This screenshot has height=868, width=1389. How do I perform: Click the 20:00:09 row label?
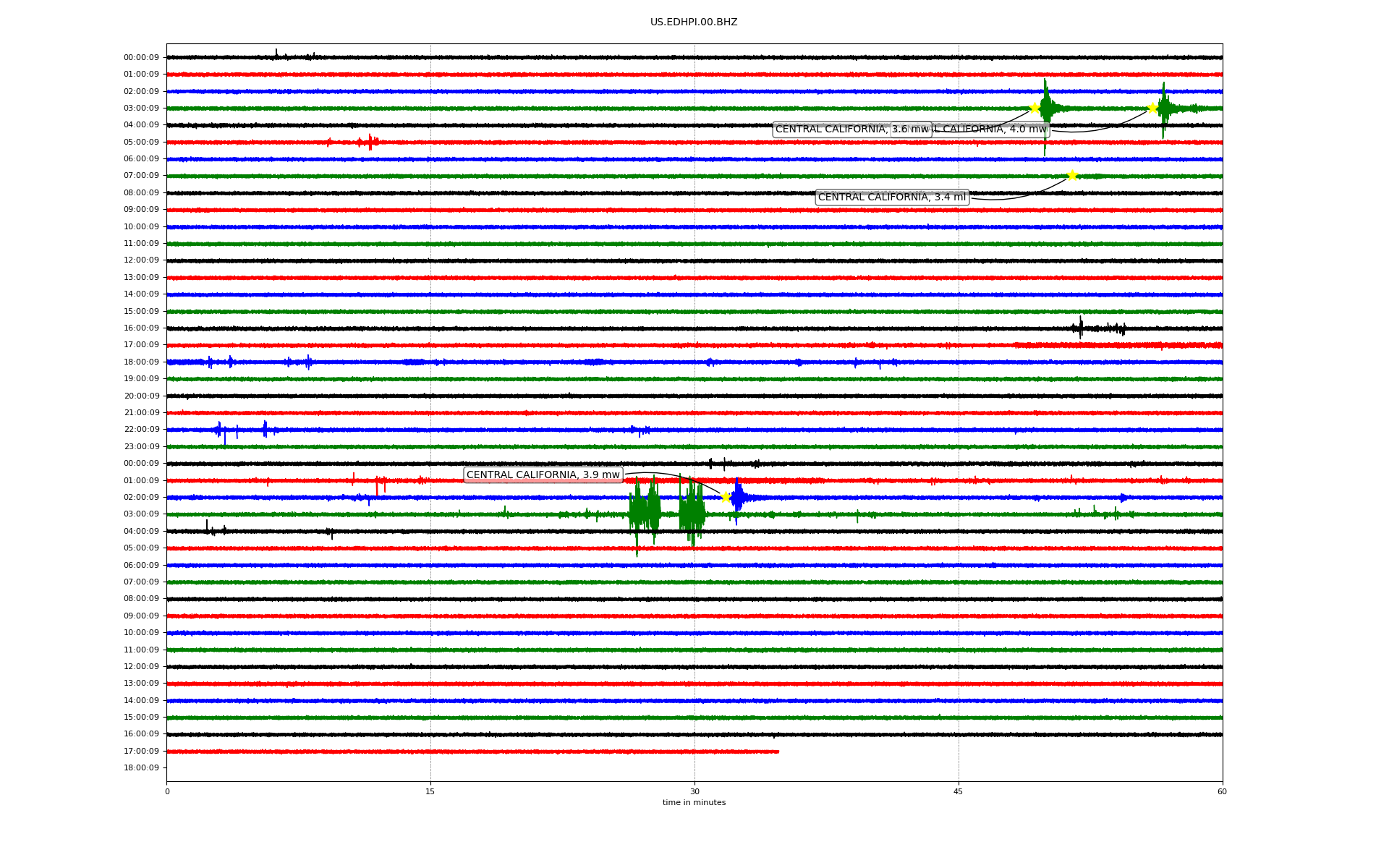[x=141, y=396]
